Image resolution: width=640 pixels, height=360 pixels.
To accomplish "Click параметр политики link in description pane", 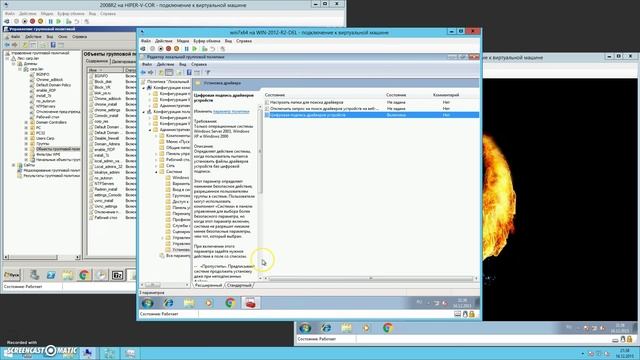I will (231, 111).
